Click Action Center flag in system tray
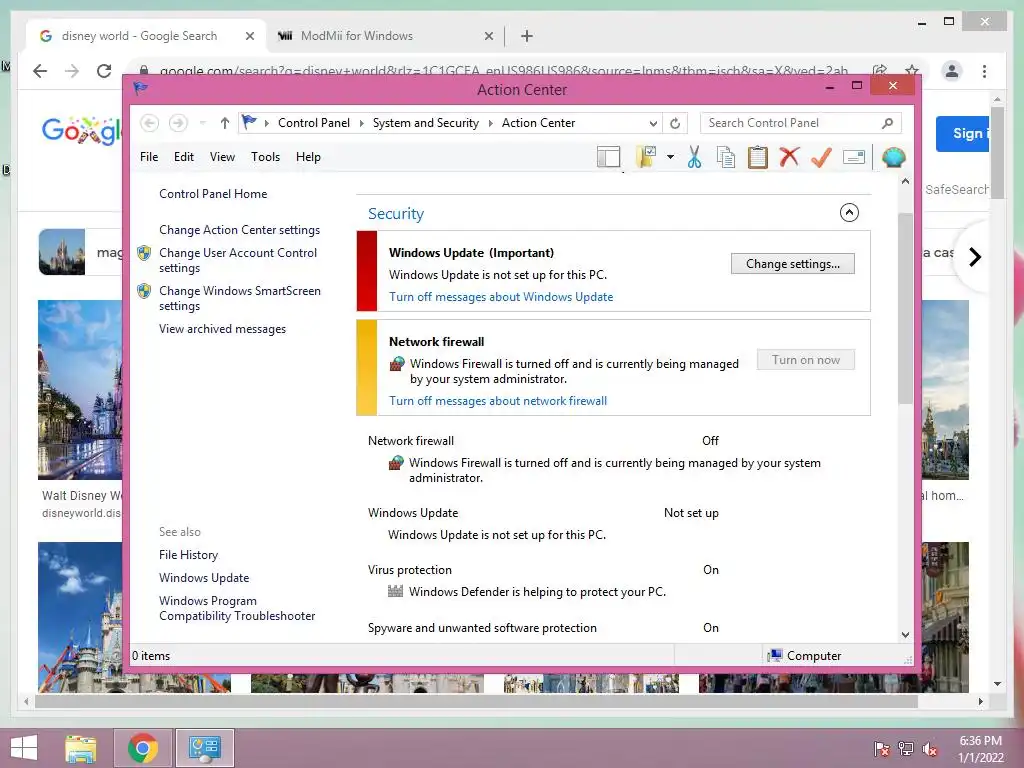 click(882, 748)
